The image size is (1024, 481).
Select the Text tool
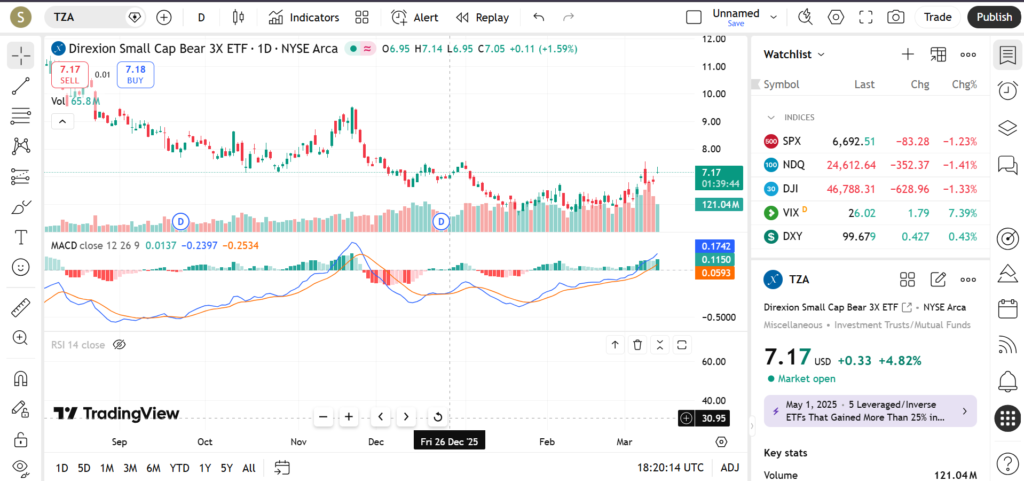coord(20,237)
